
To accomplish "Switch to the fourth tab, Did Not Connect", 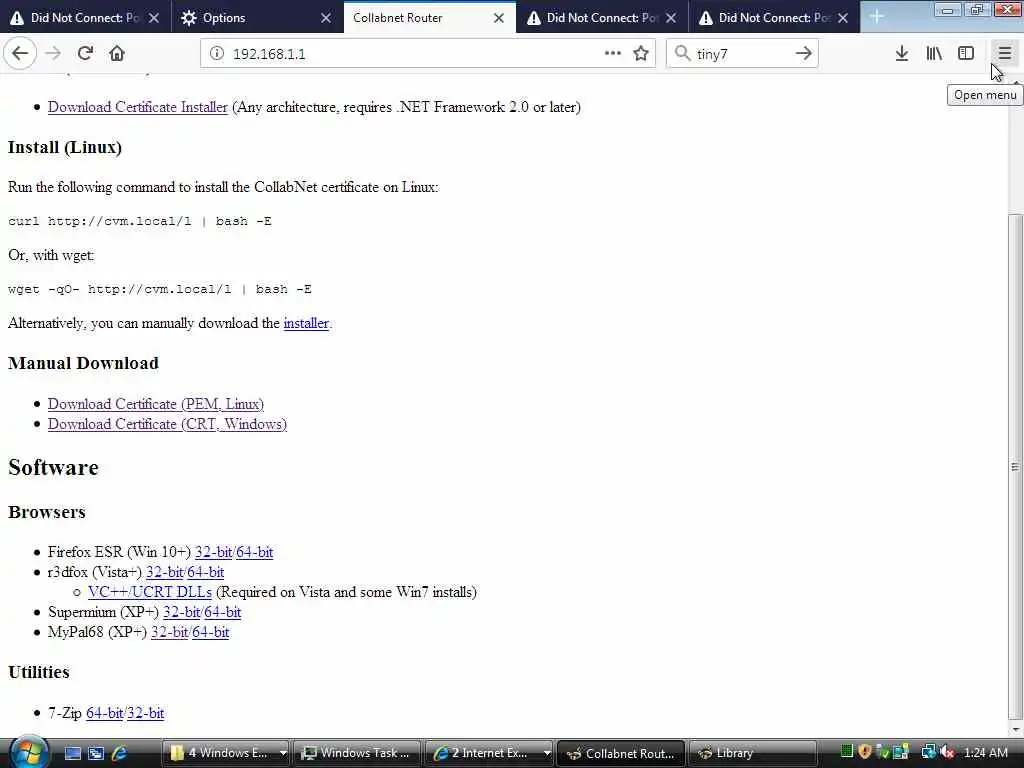I will (x=601, y=18).
